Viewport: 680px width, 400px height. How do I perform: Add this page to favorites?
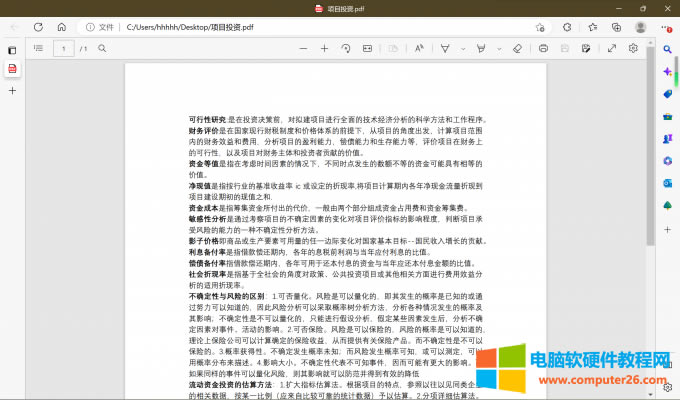(x=541, y=27)
